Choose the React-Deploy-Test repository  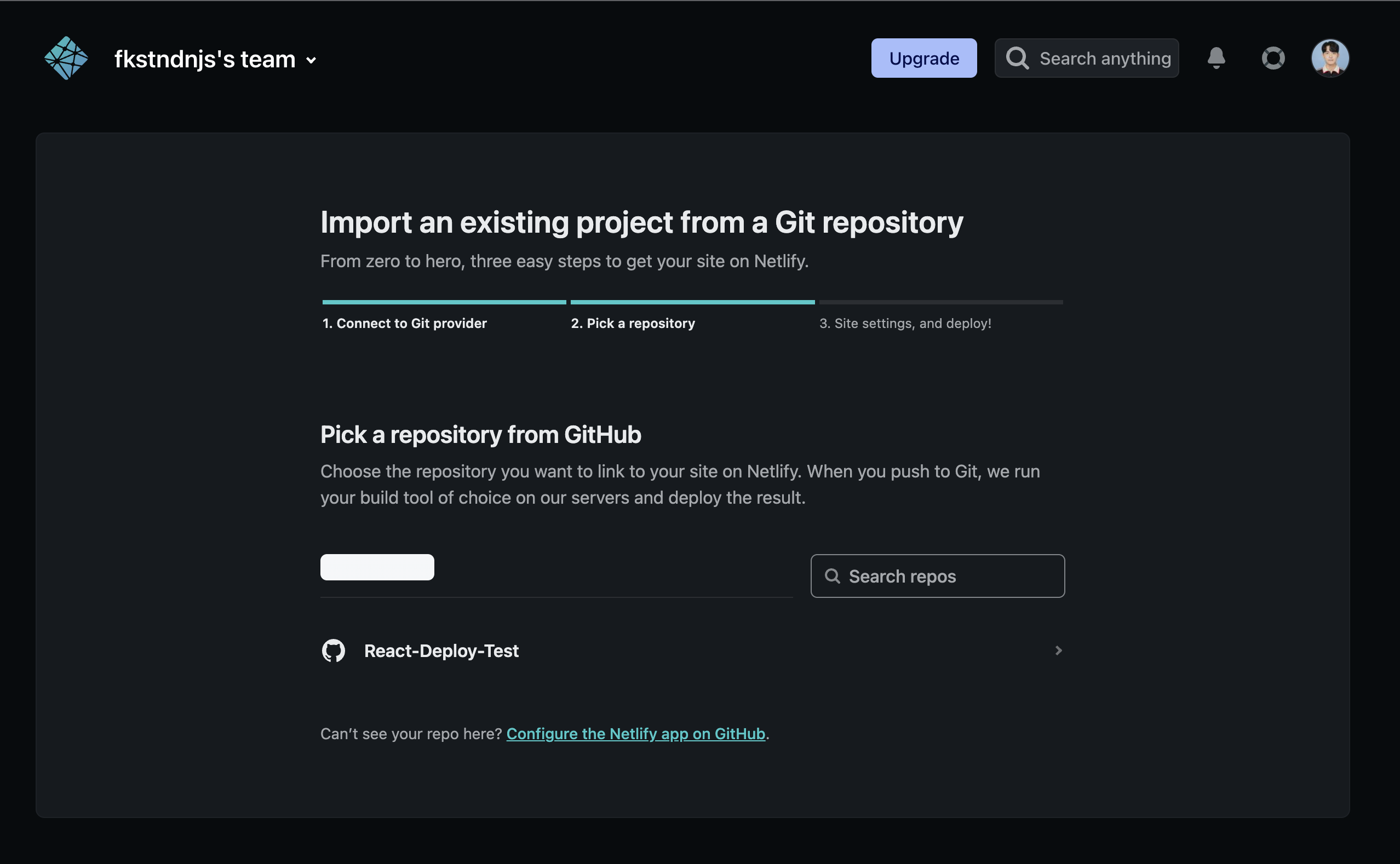[441, 651]
